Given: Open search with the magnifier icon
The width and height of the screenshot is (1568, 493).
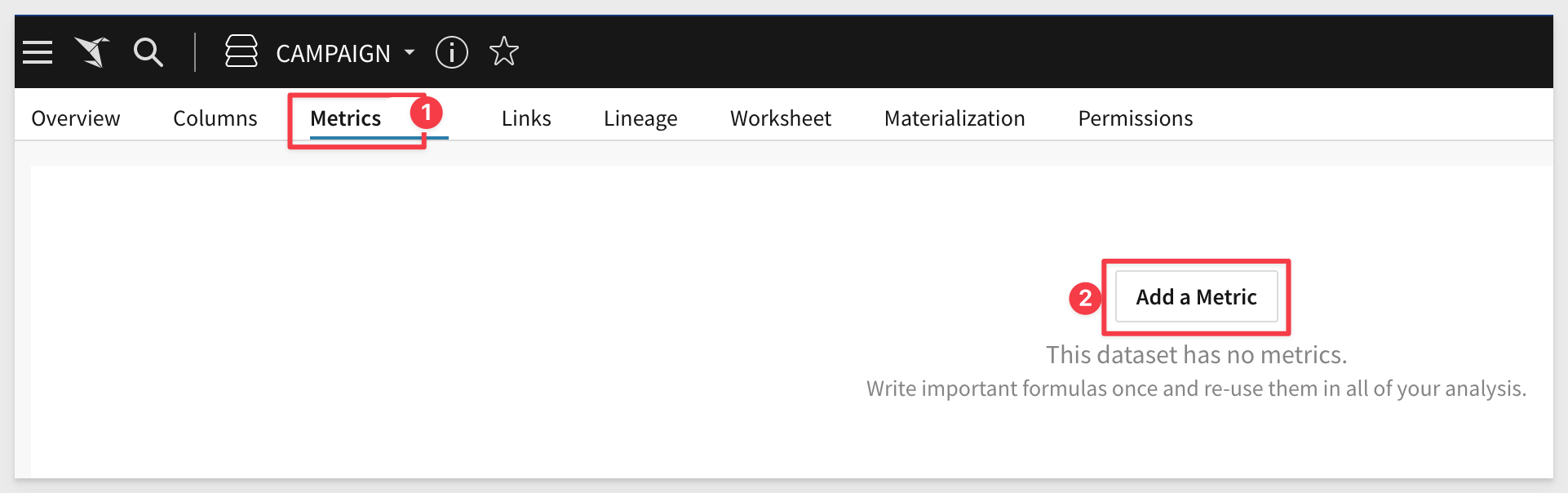Looking at the screenshot, I should tap(148, 52).
